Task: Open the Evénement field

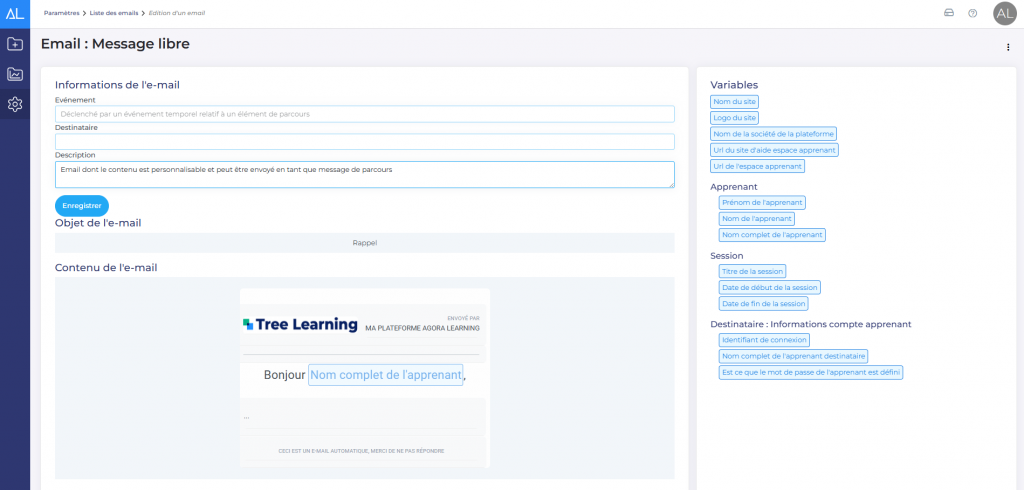Action: tap(364, 114)
